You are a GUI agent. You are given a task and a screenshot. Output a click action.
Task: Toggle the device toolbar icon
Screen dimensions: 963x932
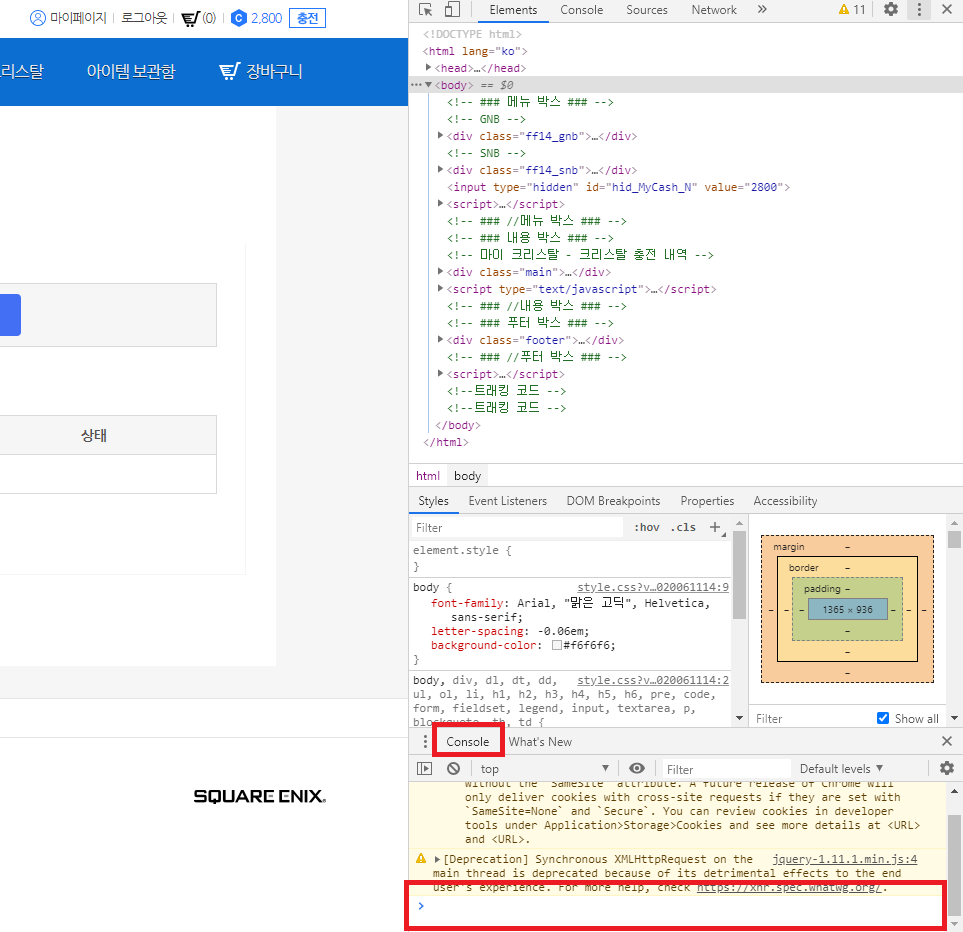(x=453, y=9)
